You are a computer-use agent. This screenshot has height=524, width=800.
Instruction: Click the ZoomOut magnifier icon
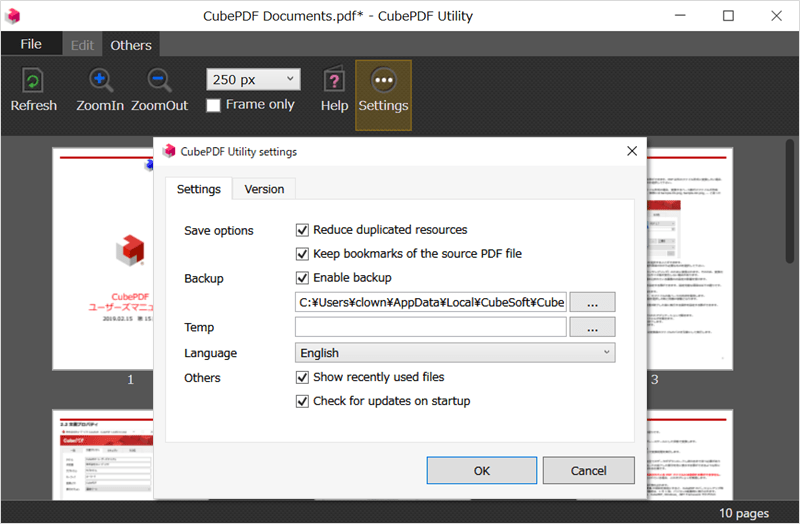coord(159,81)
